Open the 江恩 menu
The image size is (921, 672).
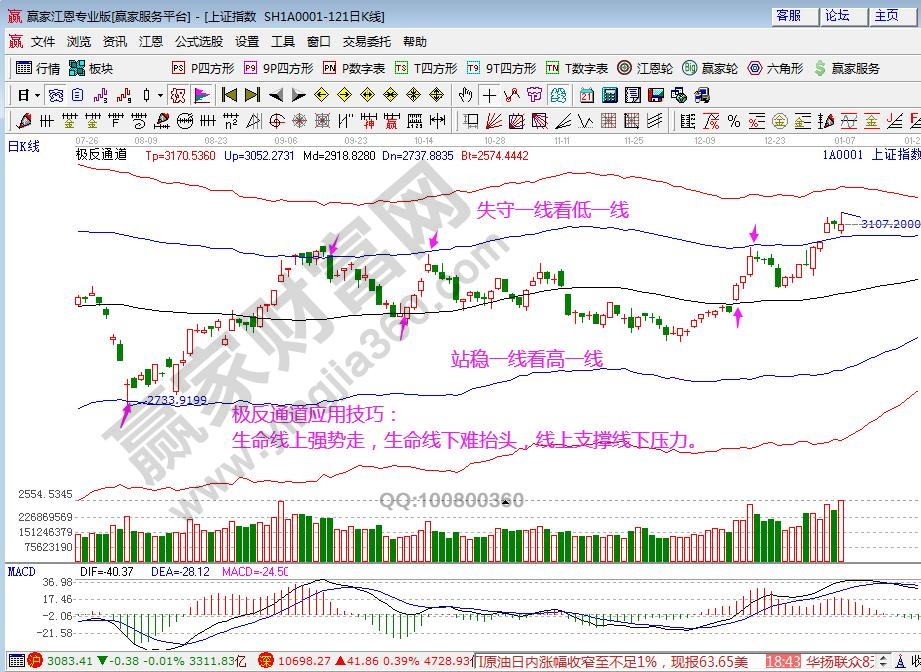point(150,42)
